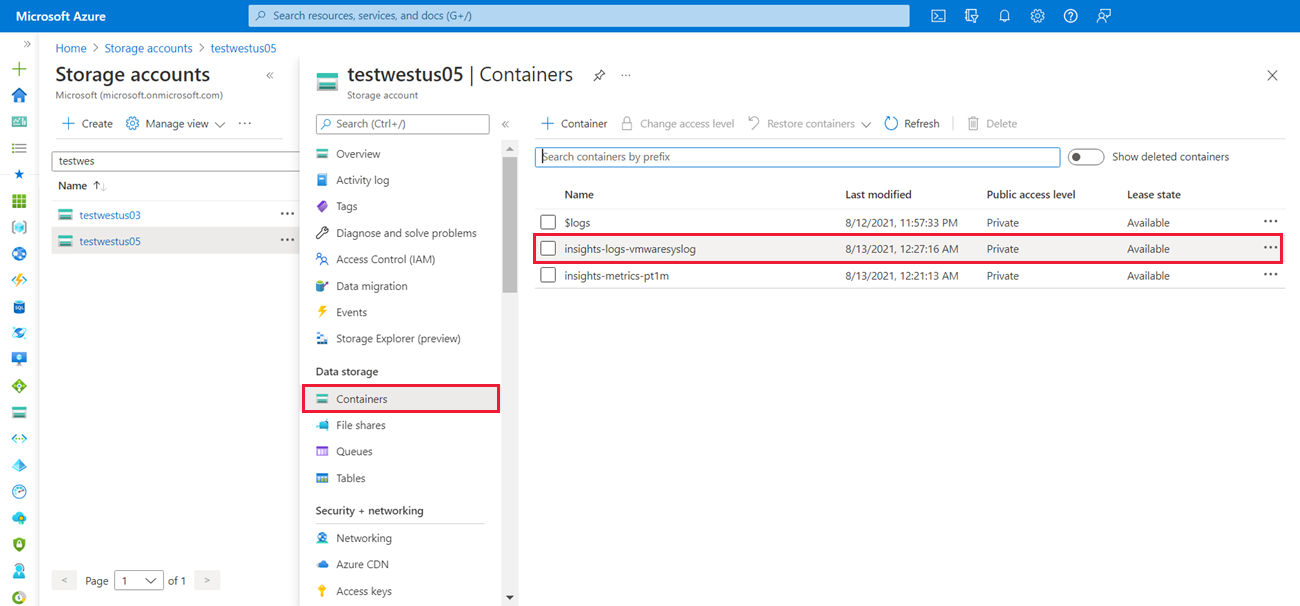
Task: Pin the testwestus05 Containers blade
Action: (x=599, y=75)
